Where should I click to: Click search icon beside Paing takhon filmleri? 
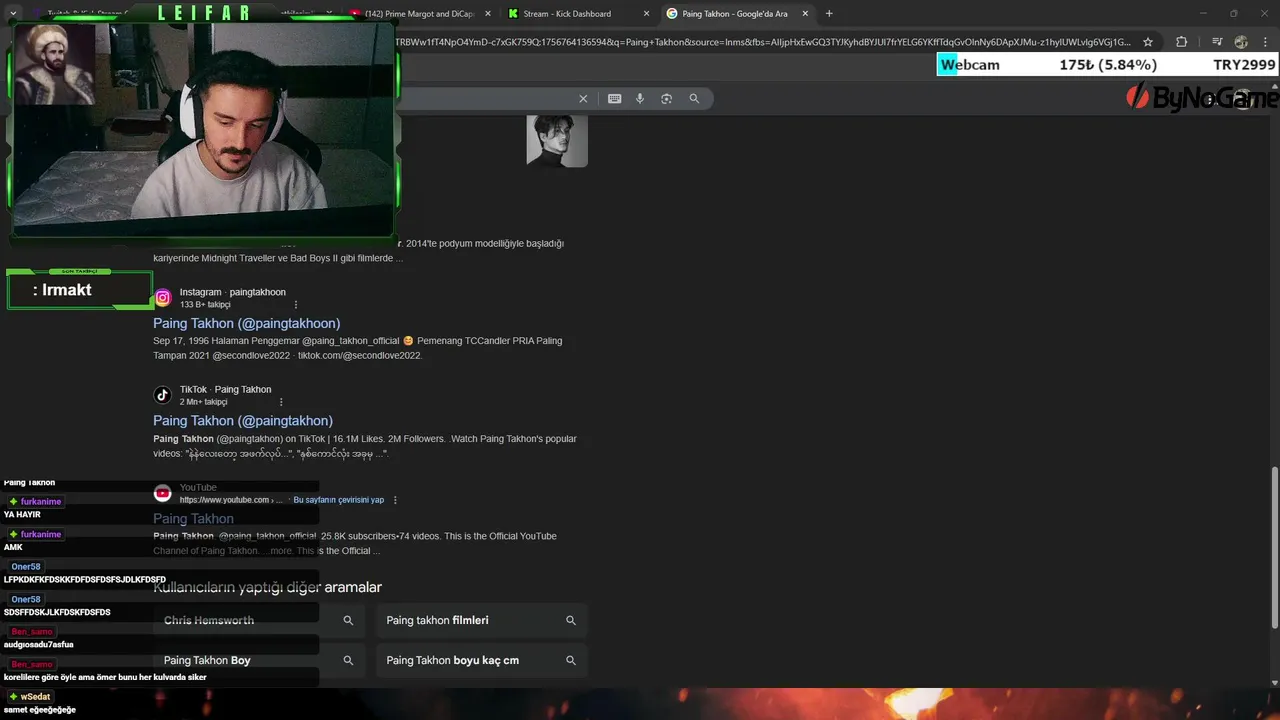[x=571, y=620]
